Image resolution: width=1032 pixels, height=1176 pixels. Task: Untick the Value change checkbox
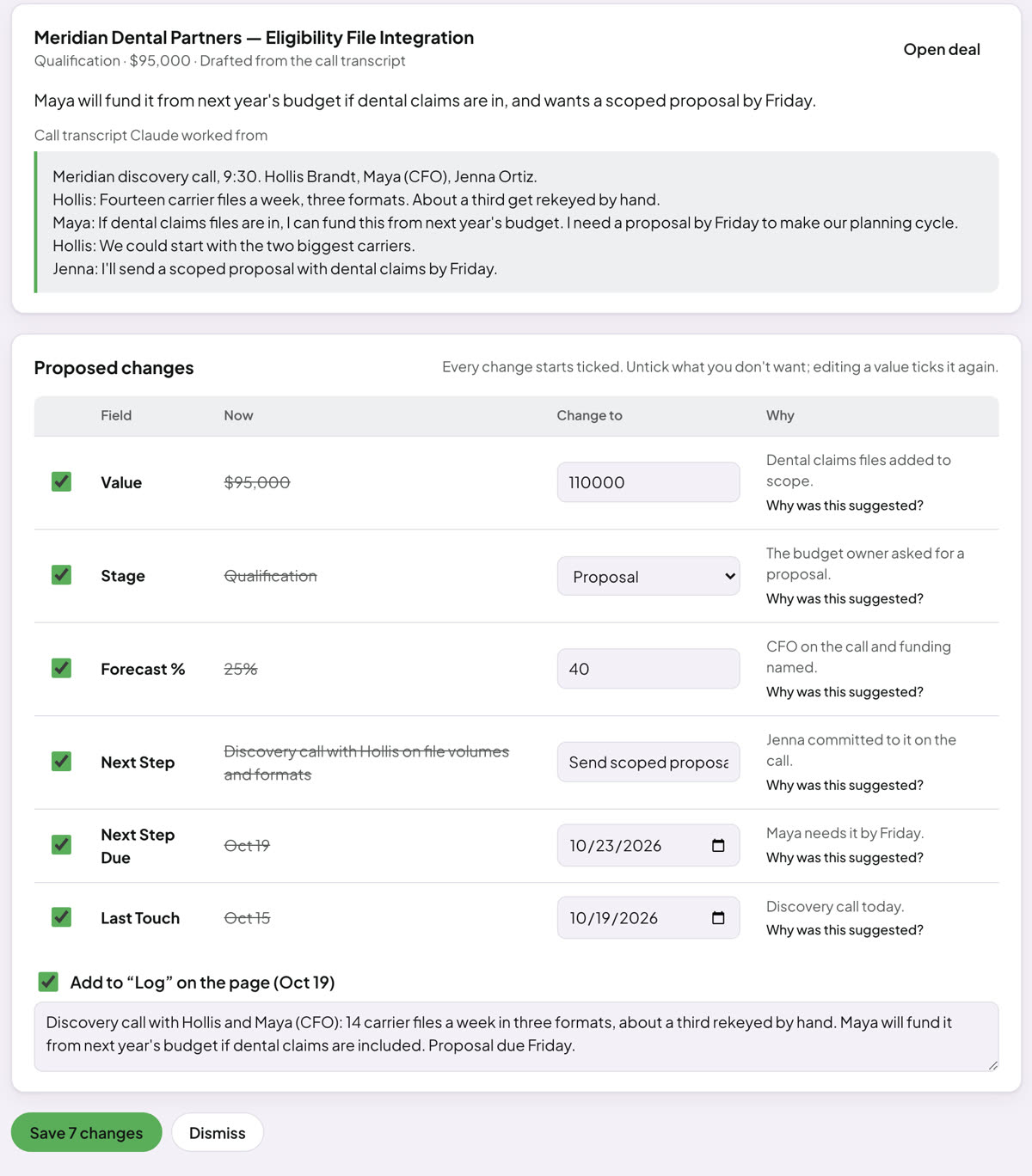pyautogui.click(x=61, y=481)
